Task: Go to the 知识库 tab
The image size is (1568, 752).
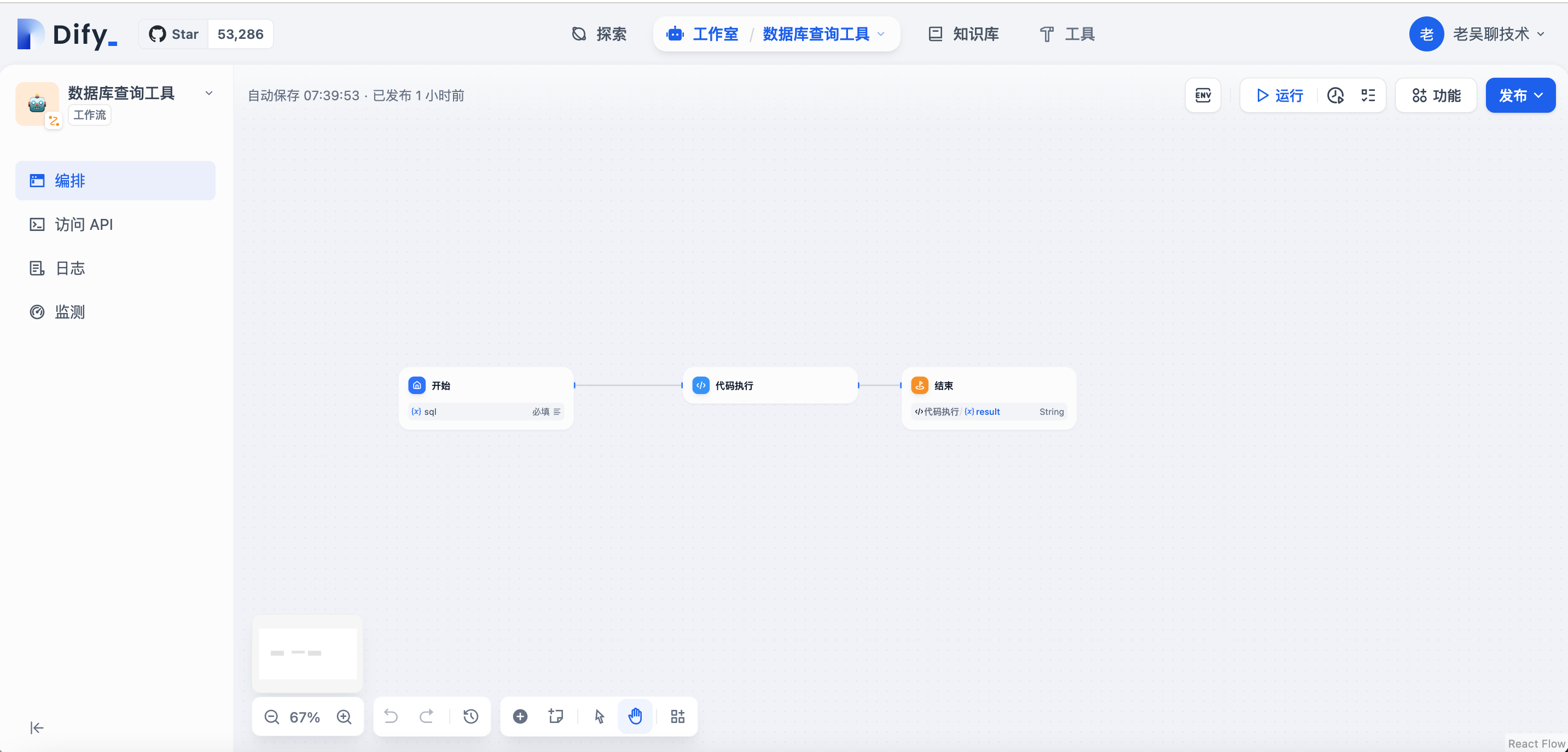Action: coord(963,34)
